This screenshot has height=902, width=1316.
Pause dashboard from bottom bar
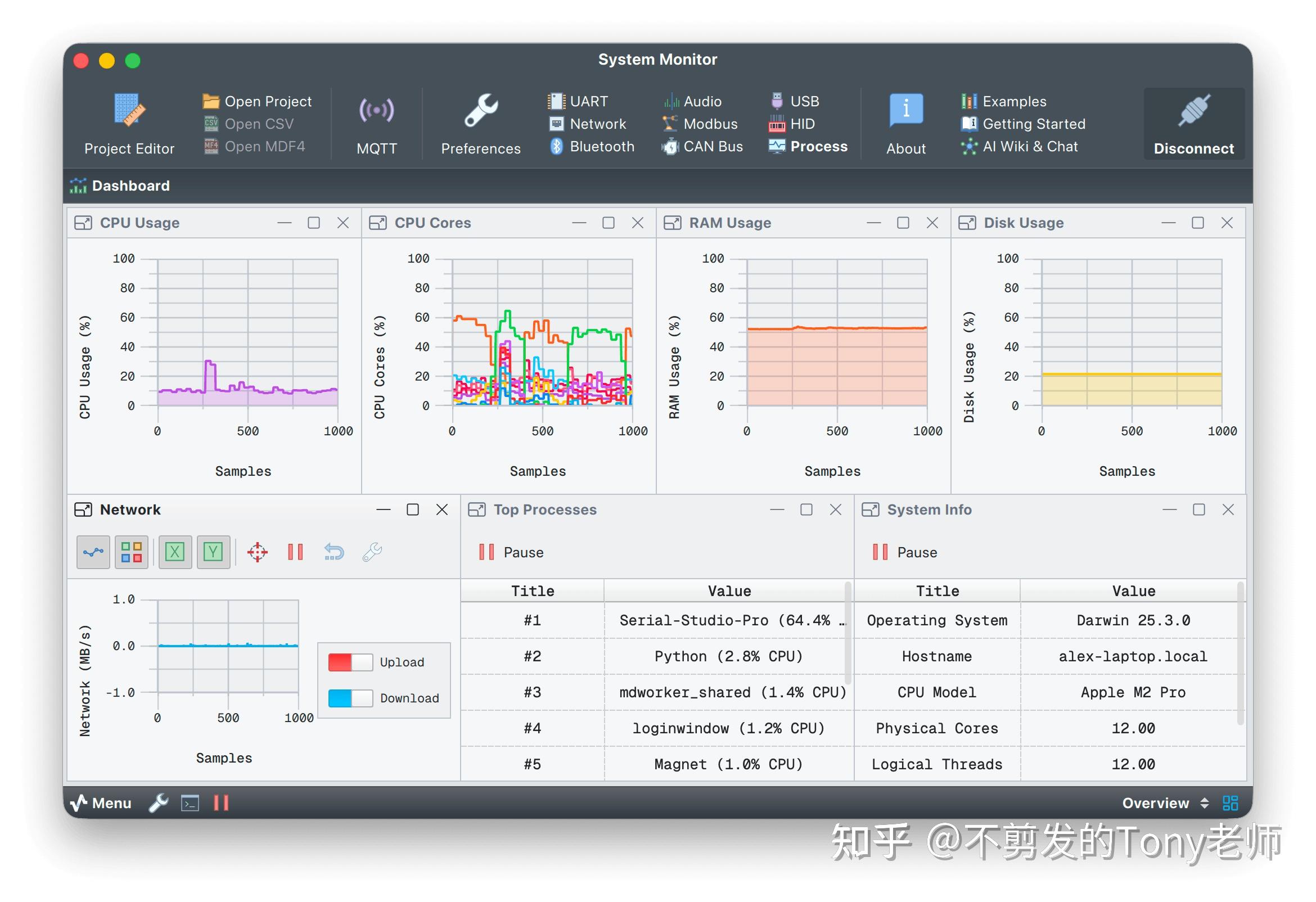click(221, 804)
